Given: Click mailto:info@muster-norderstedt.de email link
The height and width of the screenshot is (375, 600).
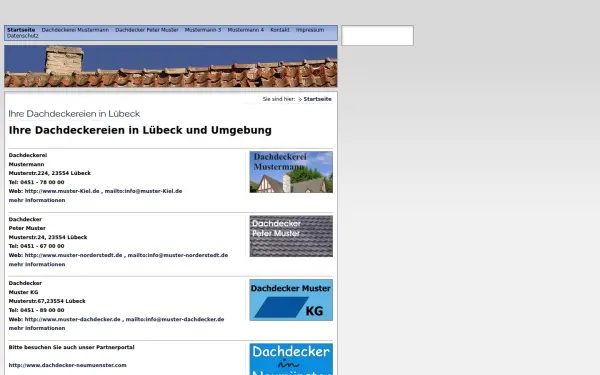Looking at the screenshot, I should click(x=178, y=255).
